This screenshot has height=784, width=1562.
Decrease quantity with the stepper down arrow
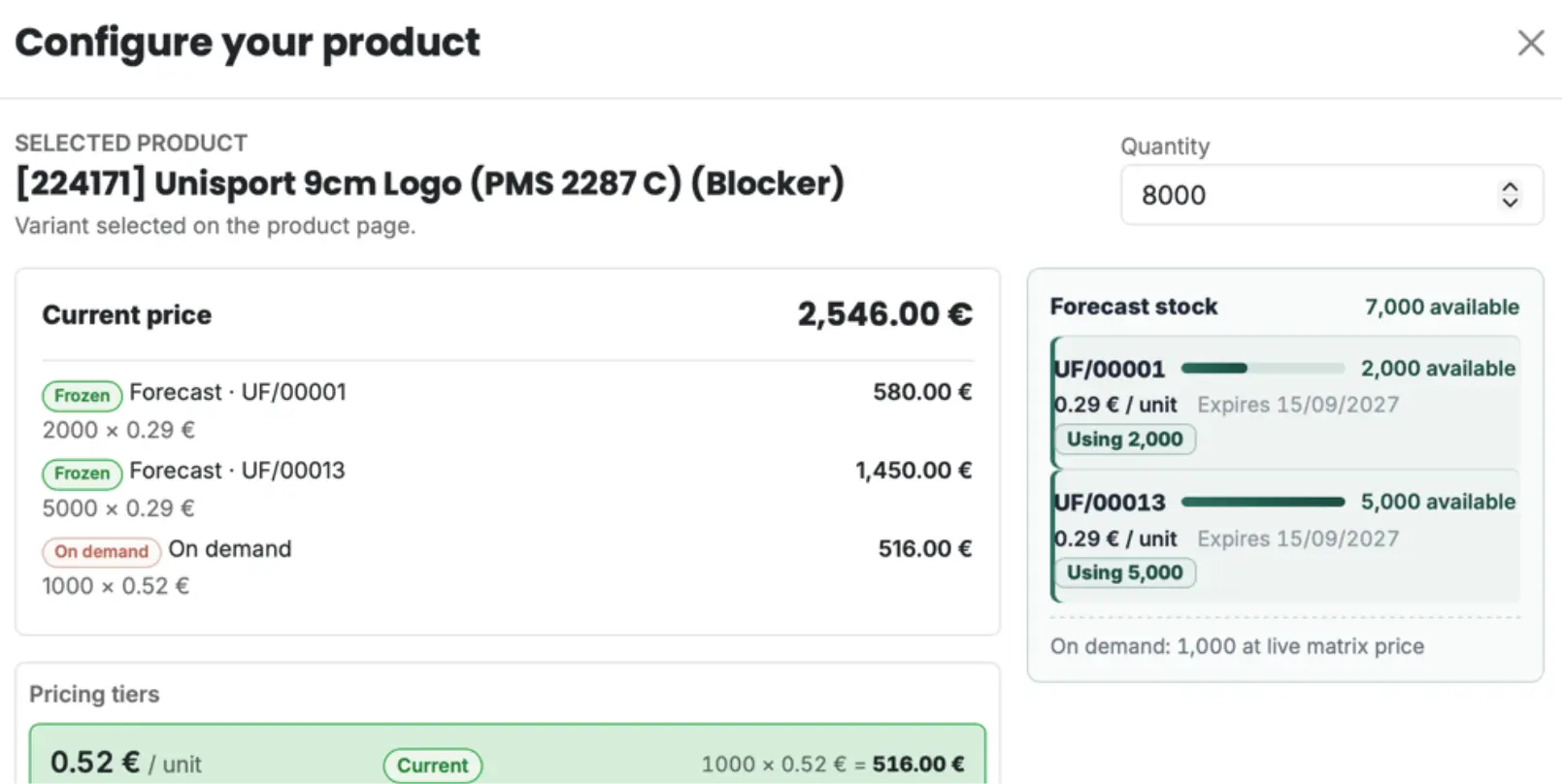tap(1510, 202)
